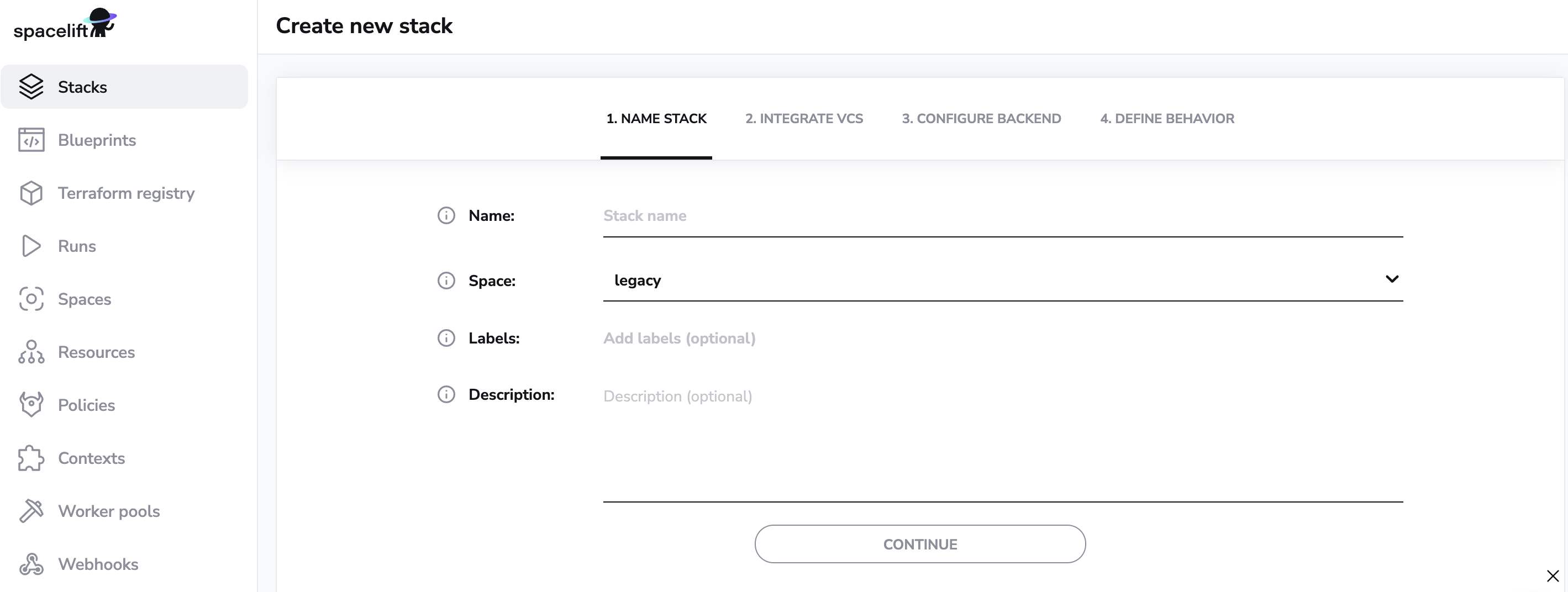Click the Webhooks icon in sidebar

coord(31,564)
